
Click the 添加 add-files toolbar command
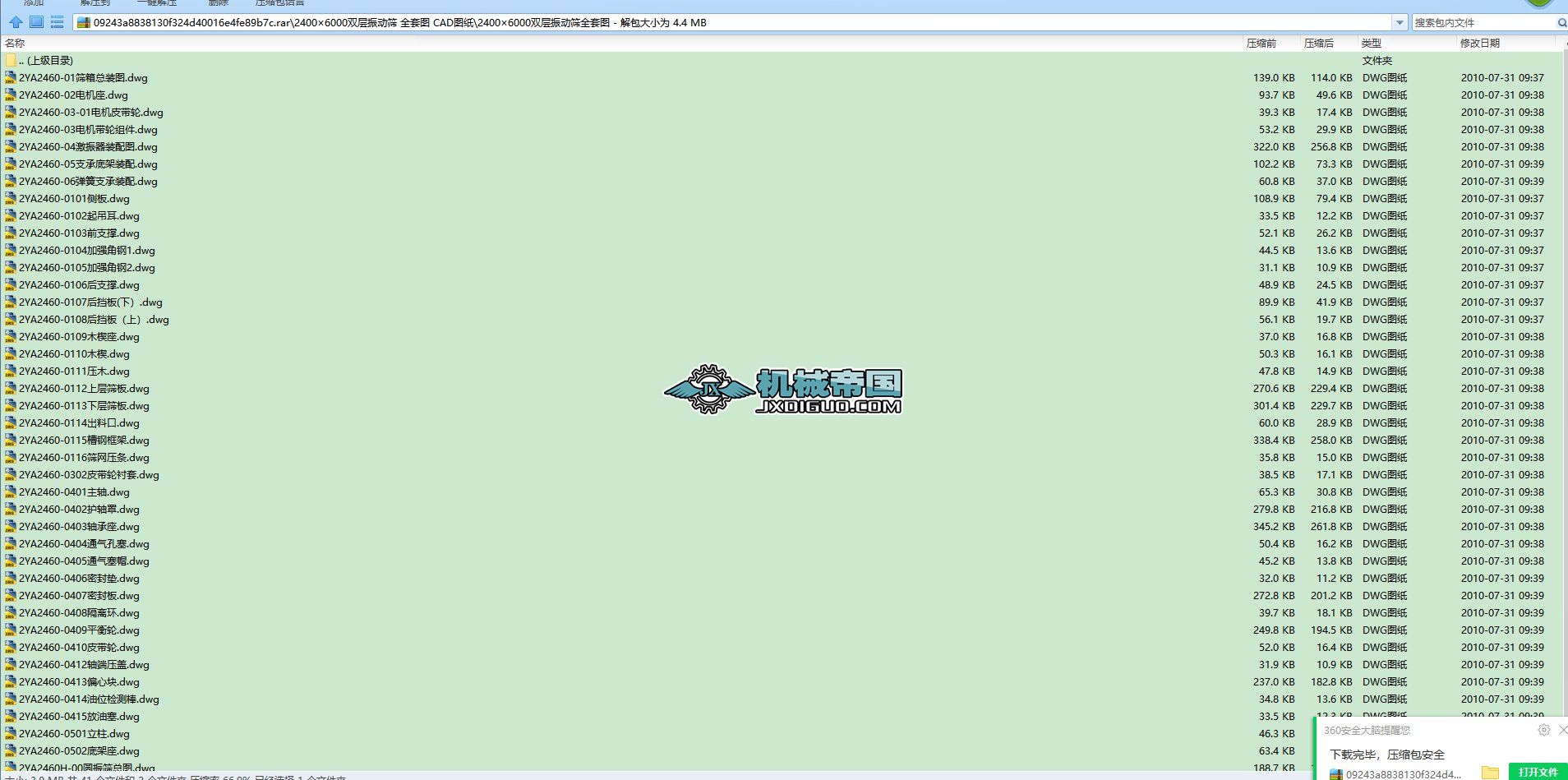tap(33, 3)
